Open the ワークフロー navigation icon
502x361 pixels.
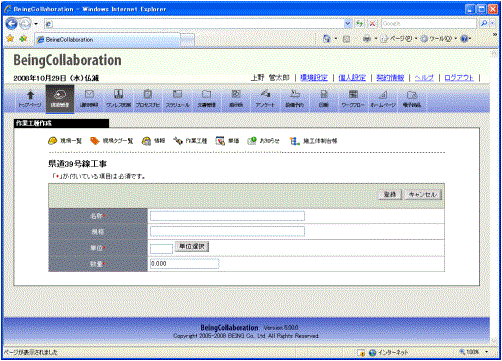click(353, 99)
